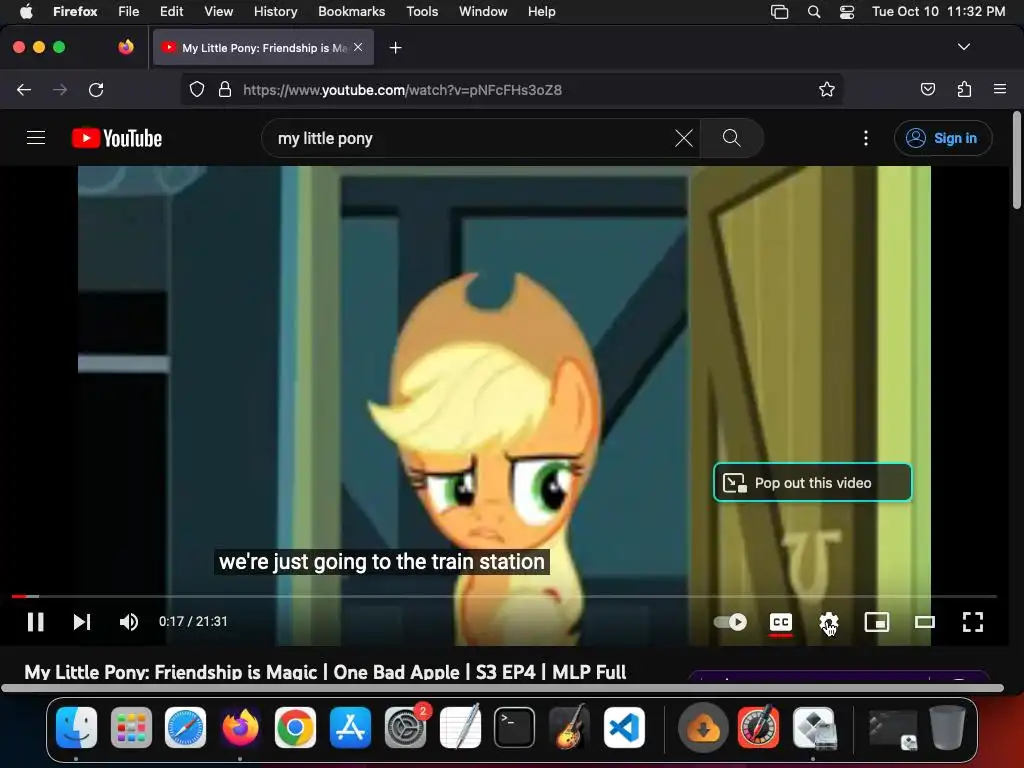Save page to Pocket
Viewport: 1024px width, 768px height.
927,89
